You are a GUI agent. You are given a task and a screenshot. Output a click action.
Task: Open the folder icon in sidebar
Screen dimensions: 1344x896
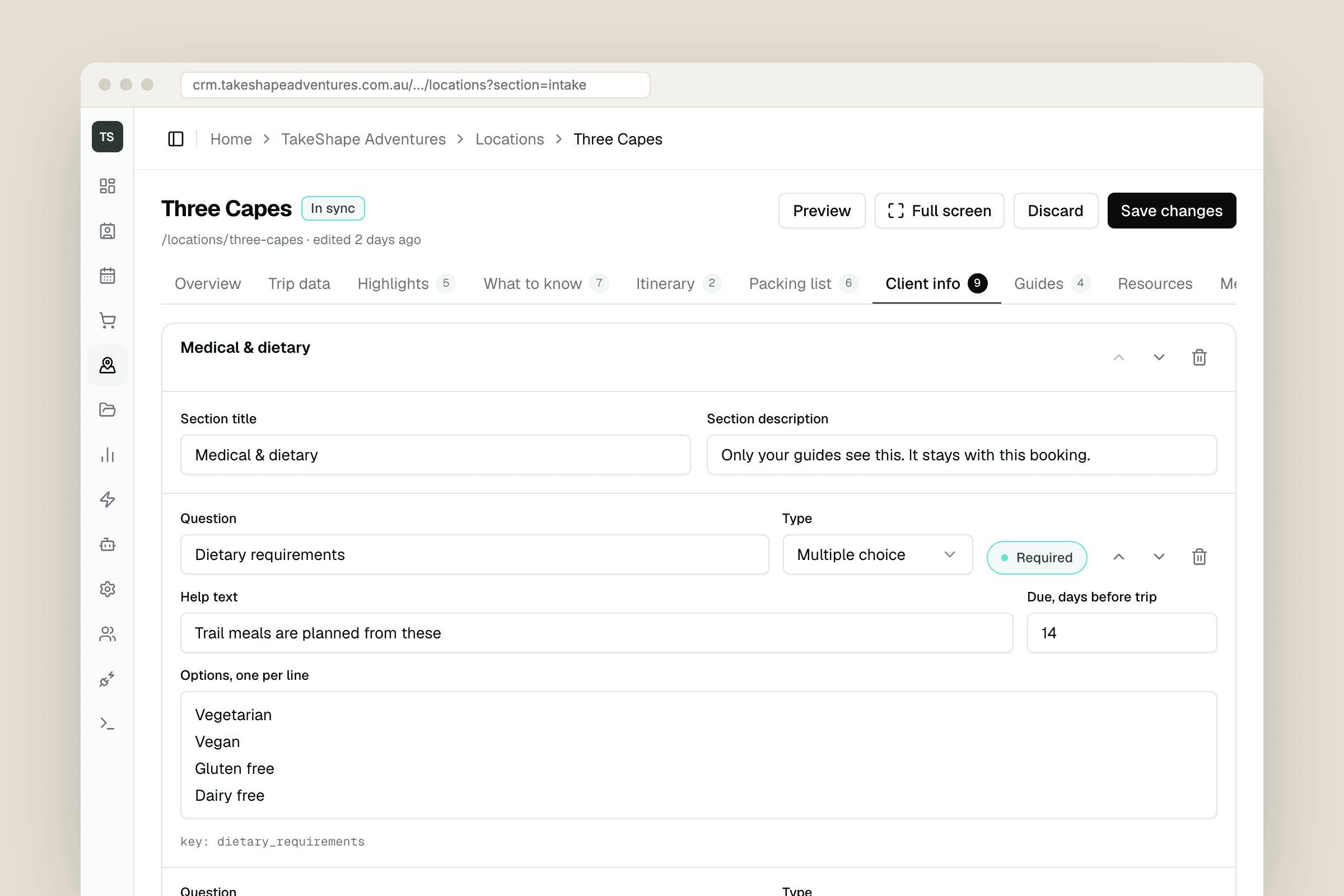tap(108, 410)
